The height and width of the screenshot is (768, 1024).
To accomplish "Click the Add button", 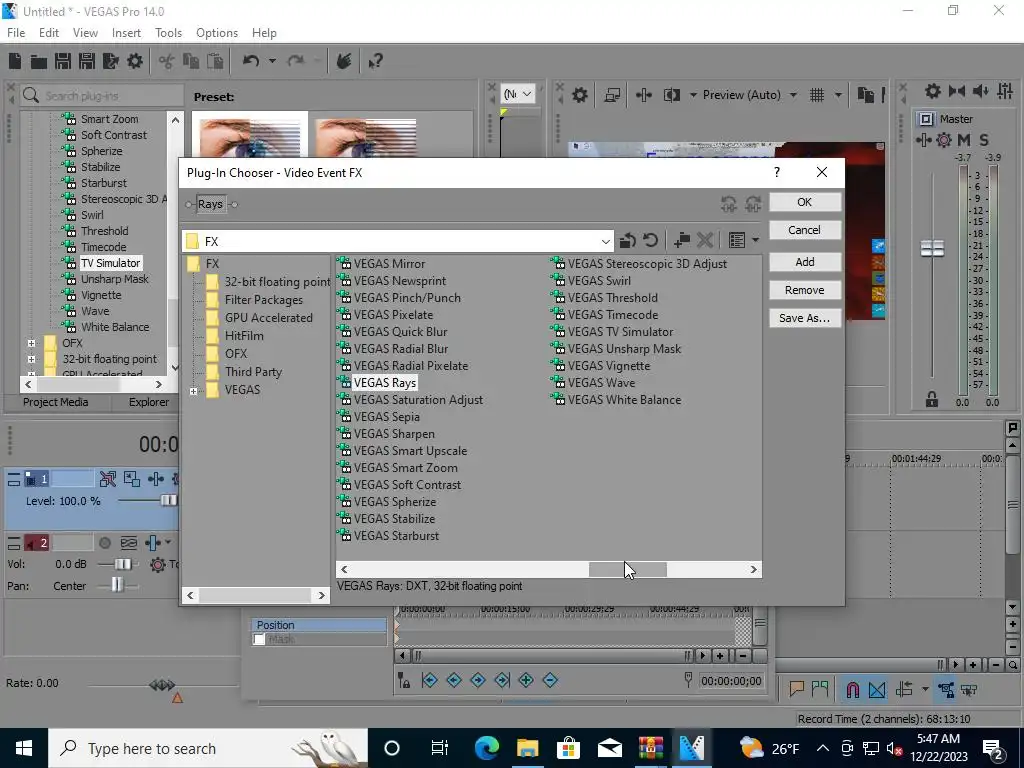I will tap(805, 262).
